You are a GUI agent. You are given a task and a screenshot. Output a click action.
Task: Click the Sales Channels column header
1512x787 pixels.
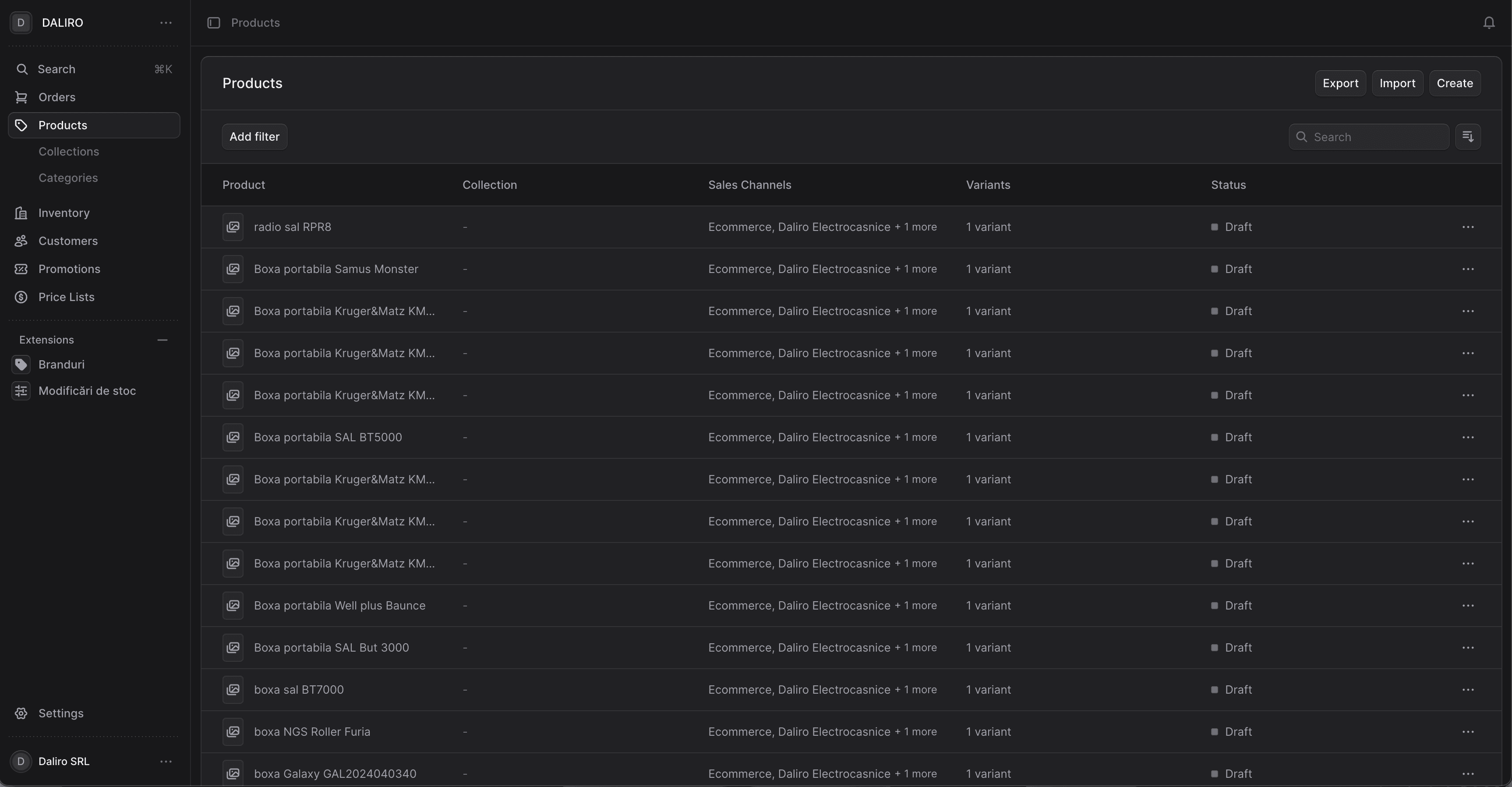click(x=749, y=185)
